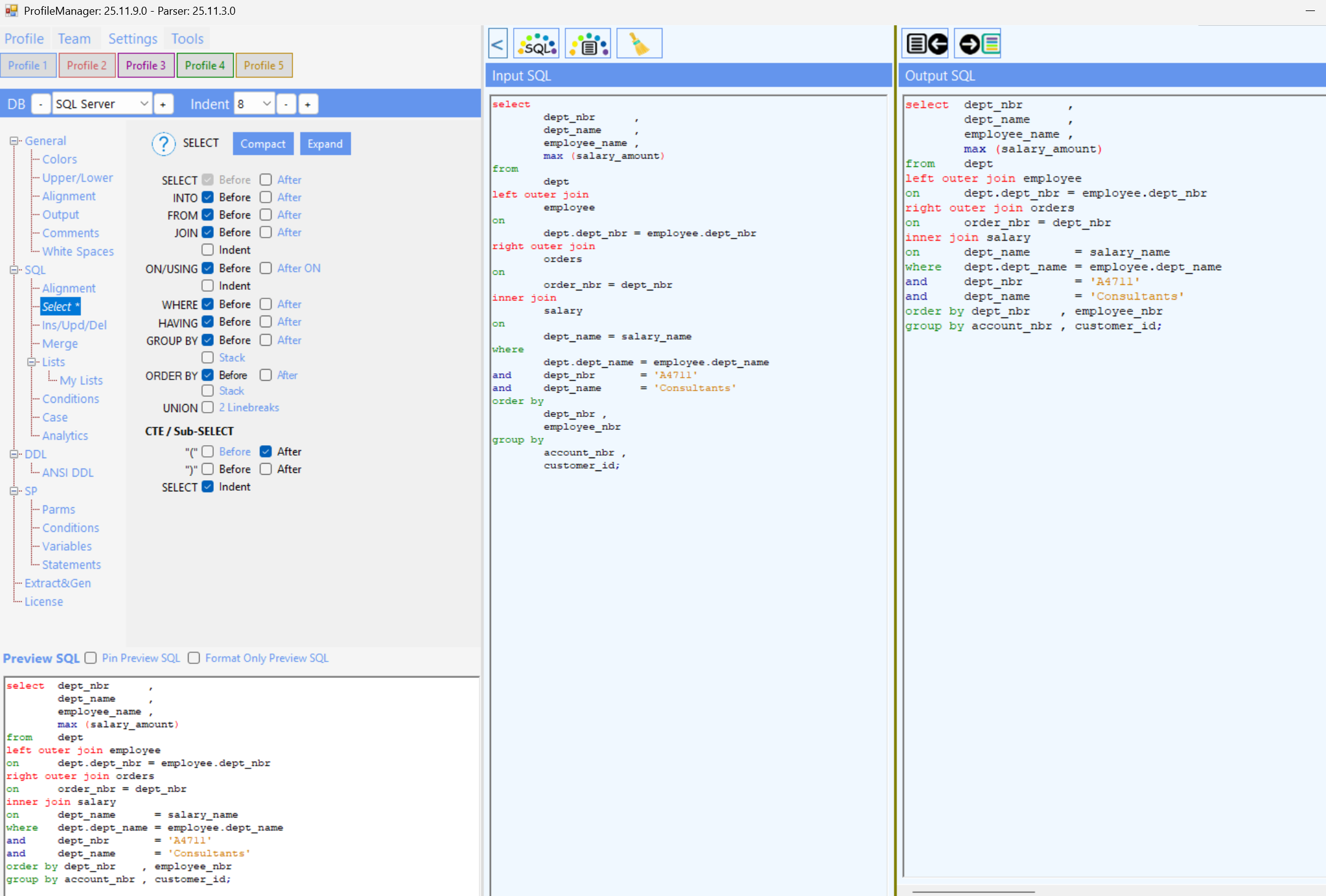Switch to the Profile 3 tab
The height and width of the screenshot is (896, 1326).
click(x=146, y=66)
